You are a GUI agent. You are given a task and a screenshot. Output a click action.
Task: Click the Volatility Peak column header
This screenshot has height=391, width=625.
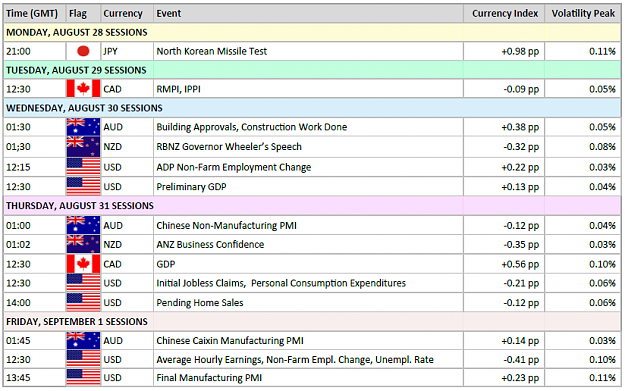coord(583,14)
